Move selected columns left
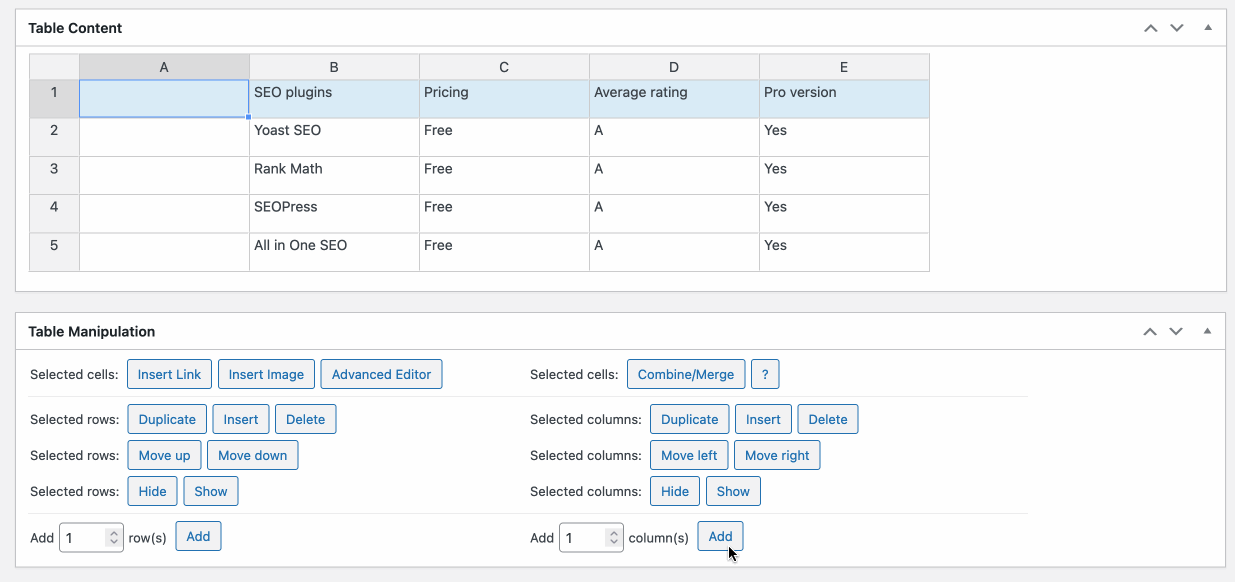 coord(689,455)
